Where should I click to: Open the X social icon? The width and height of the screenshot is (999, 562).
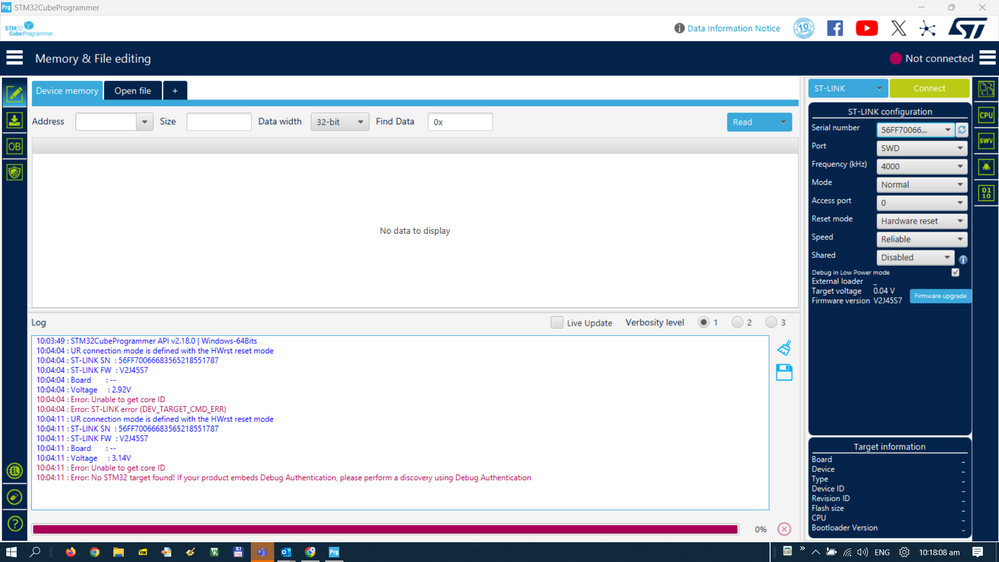coord(898,28)
